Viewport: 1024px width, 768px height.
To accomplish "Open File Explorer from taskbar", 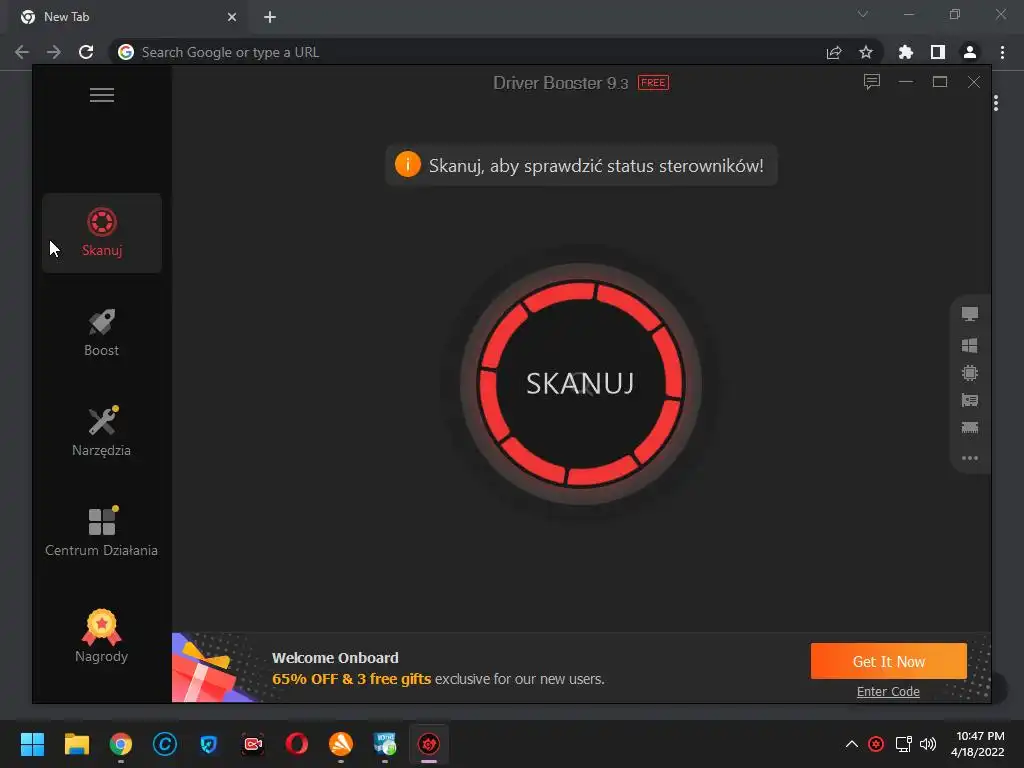I will (76, 744).
